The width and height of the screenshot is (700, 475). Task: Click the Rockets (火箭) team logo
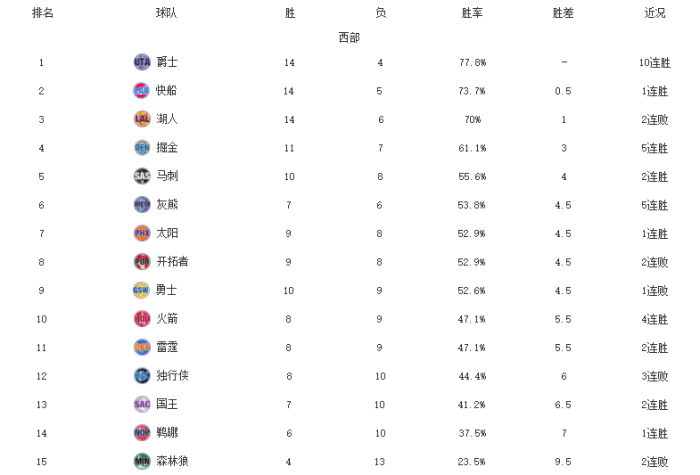(142, 319)
